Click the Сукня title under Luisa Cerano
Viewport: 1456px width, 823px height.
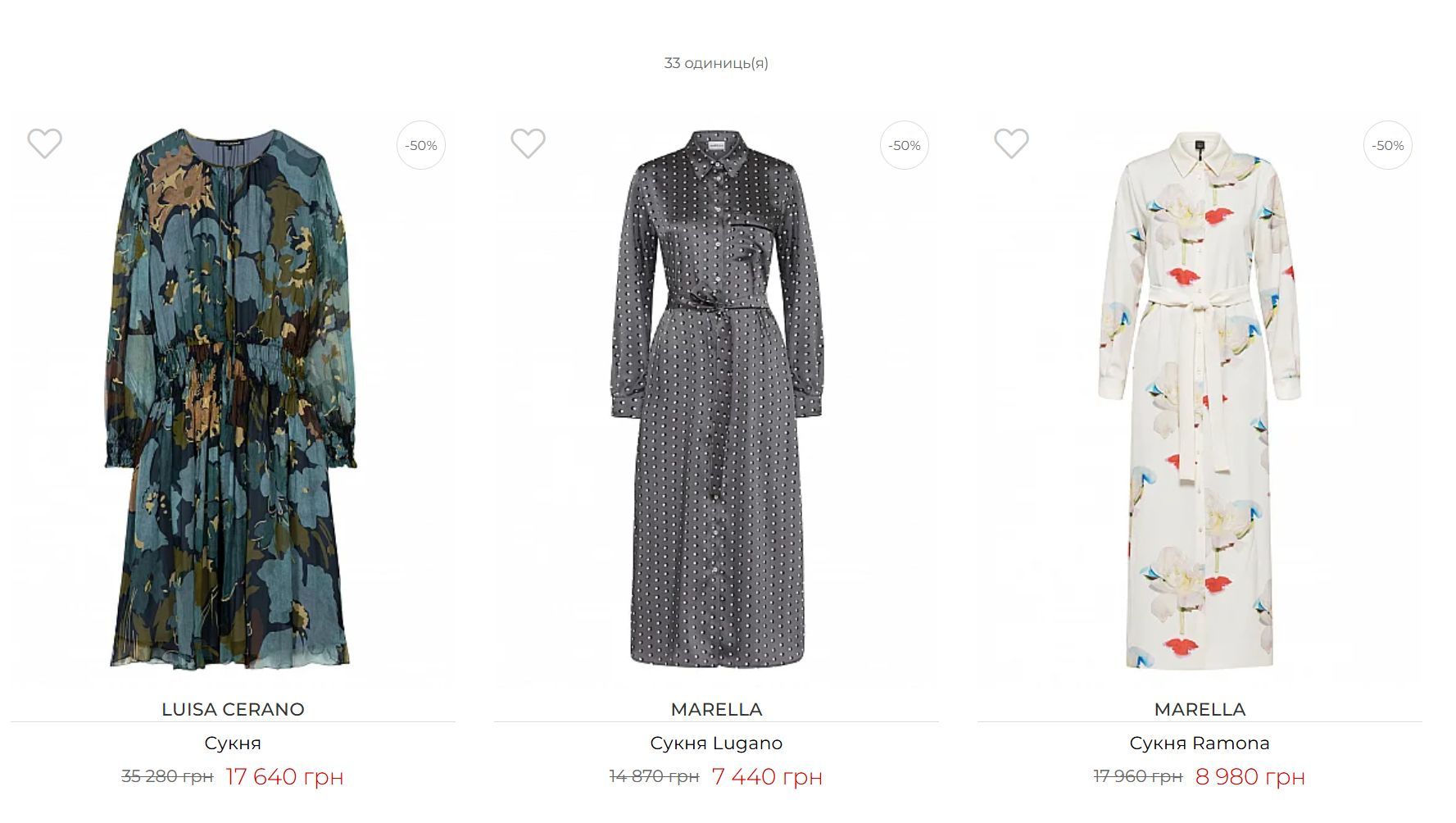pyautogui.click(x=233, y=743)
